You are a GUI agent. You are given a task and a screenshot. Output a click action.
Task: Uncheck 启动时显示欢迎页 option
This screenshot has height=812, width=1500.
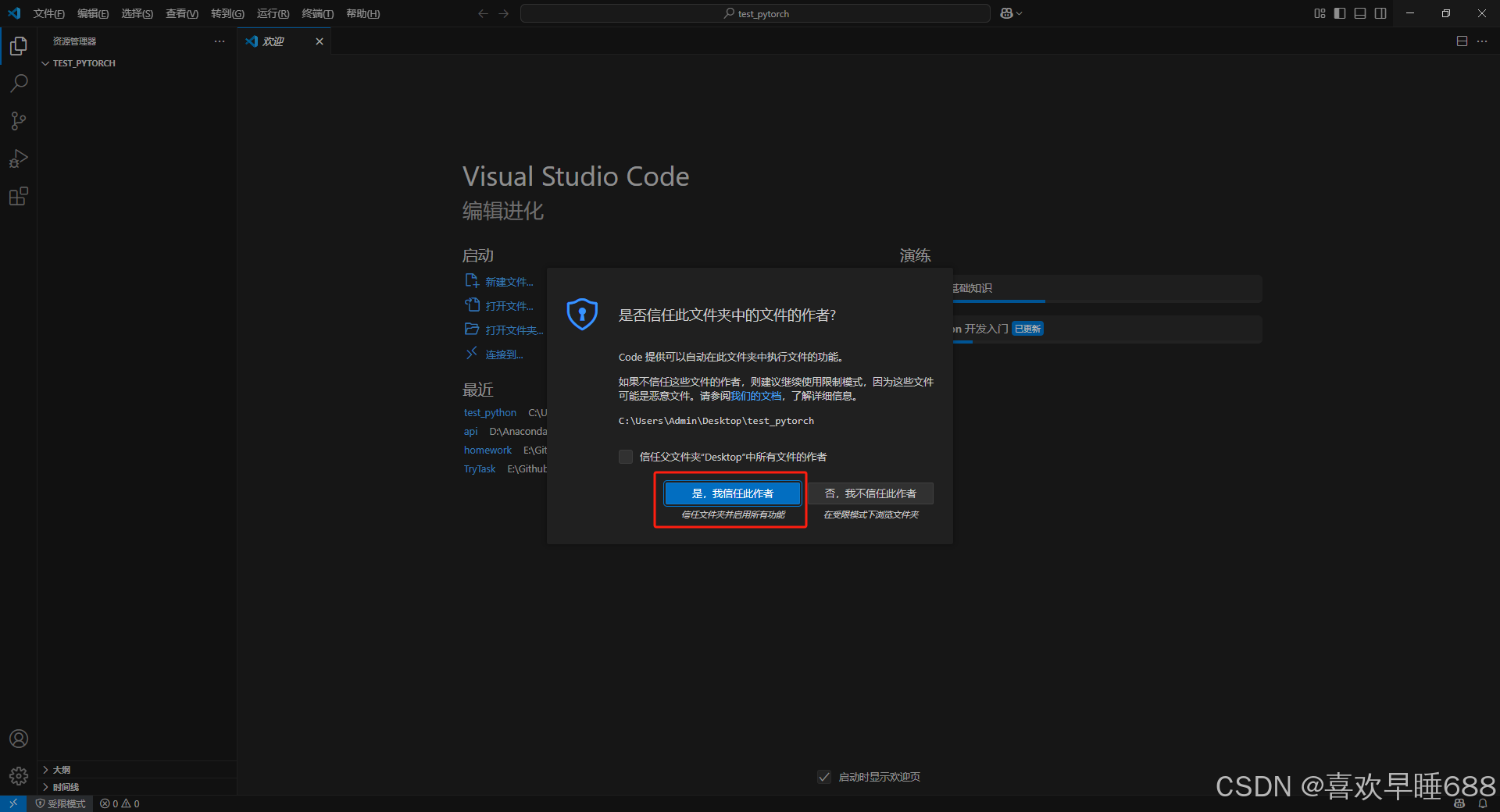[x=824, y=777]
